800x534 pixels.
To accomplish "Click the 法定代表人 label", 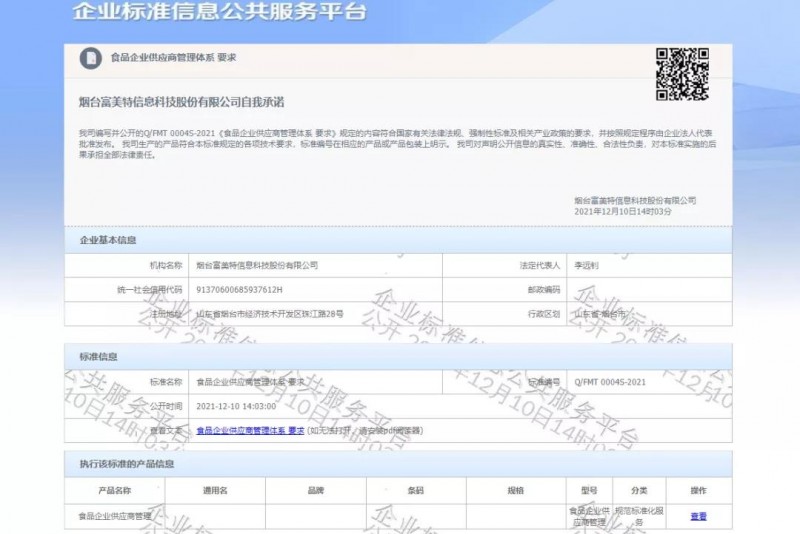I will pyautogui.click(x=540, y=265).
